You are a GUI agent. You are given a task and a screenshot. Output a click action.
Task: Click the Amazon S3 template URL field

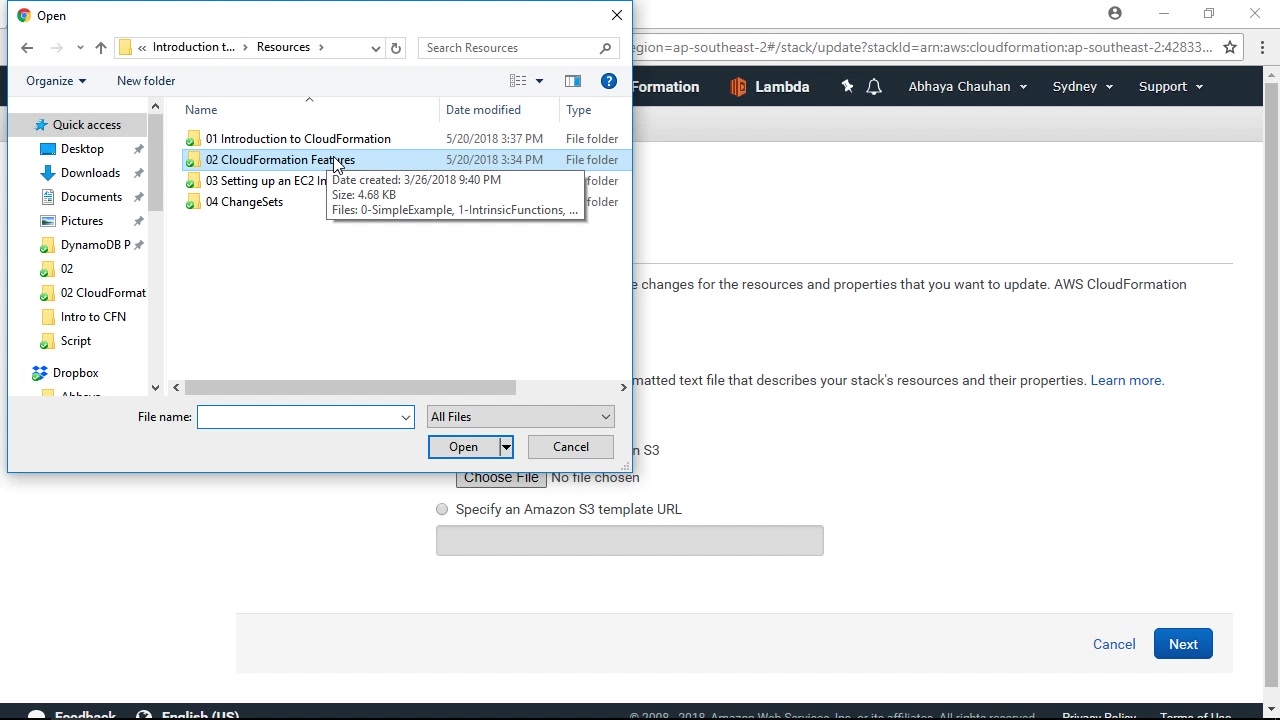[630, 541]
